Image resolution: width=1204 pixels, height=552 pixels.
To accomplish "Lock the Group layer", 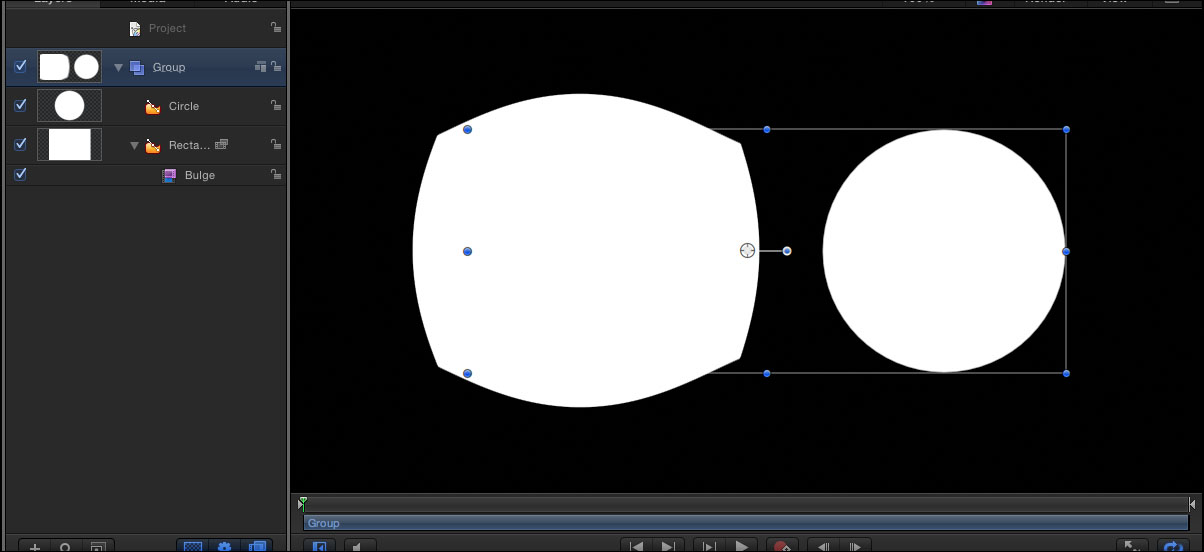I will click(275, 67).
